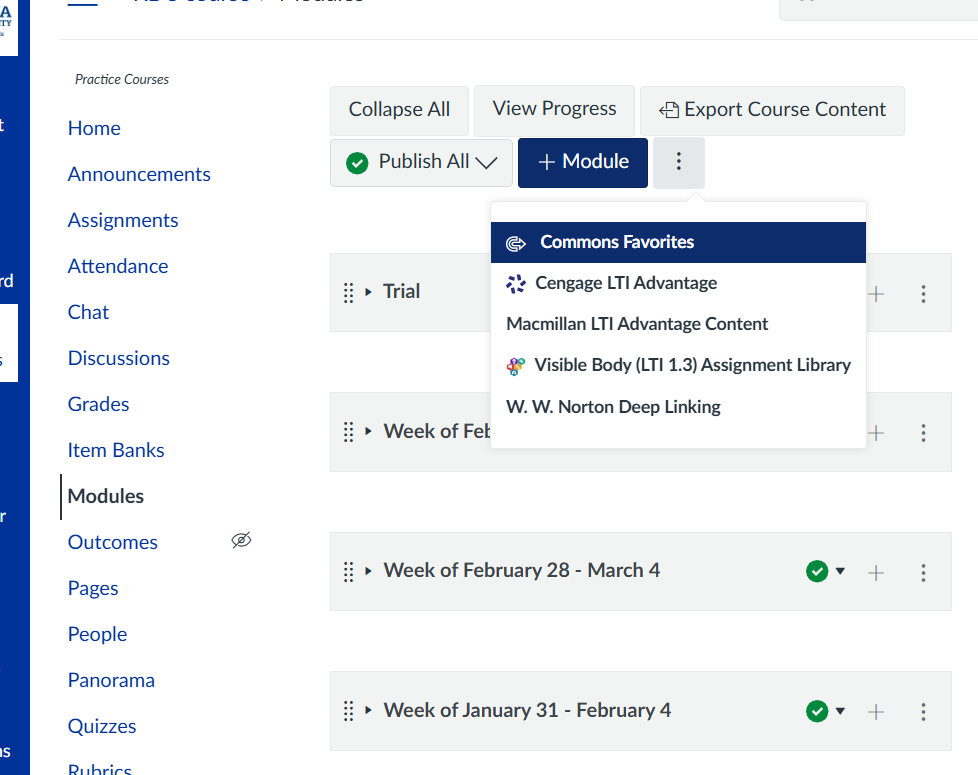Image resolution: width=978 pixels, height=775 pixels.
Task: Toggle publish state of Week of February 28 module
Action: pyautogui.click(x=818, y=571)
